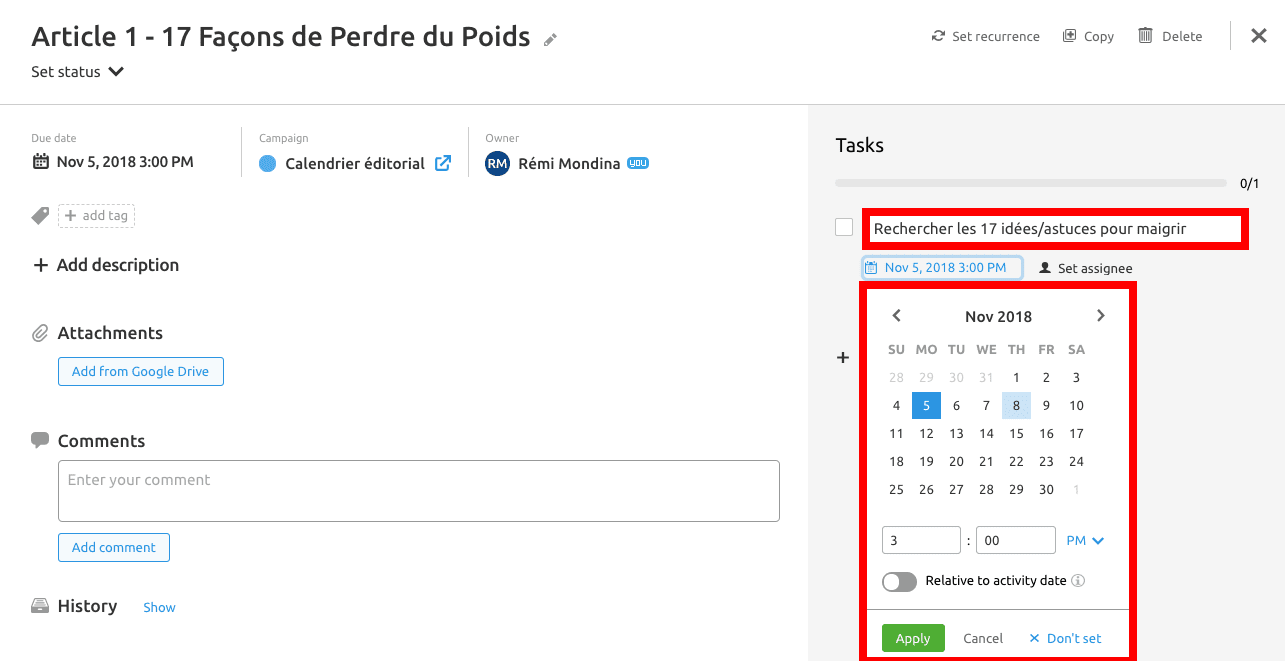Screen dimensions: 1285x661
Task: Click the Apply button
Action: pyautogui.click(x=913, y=638)
